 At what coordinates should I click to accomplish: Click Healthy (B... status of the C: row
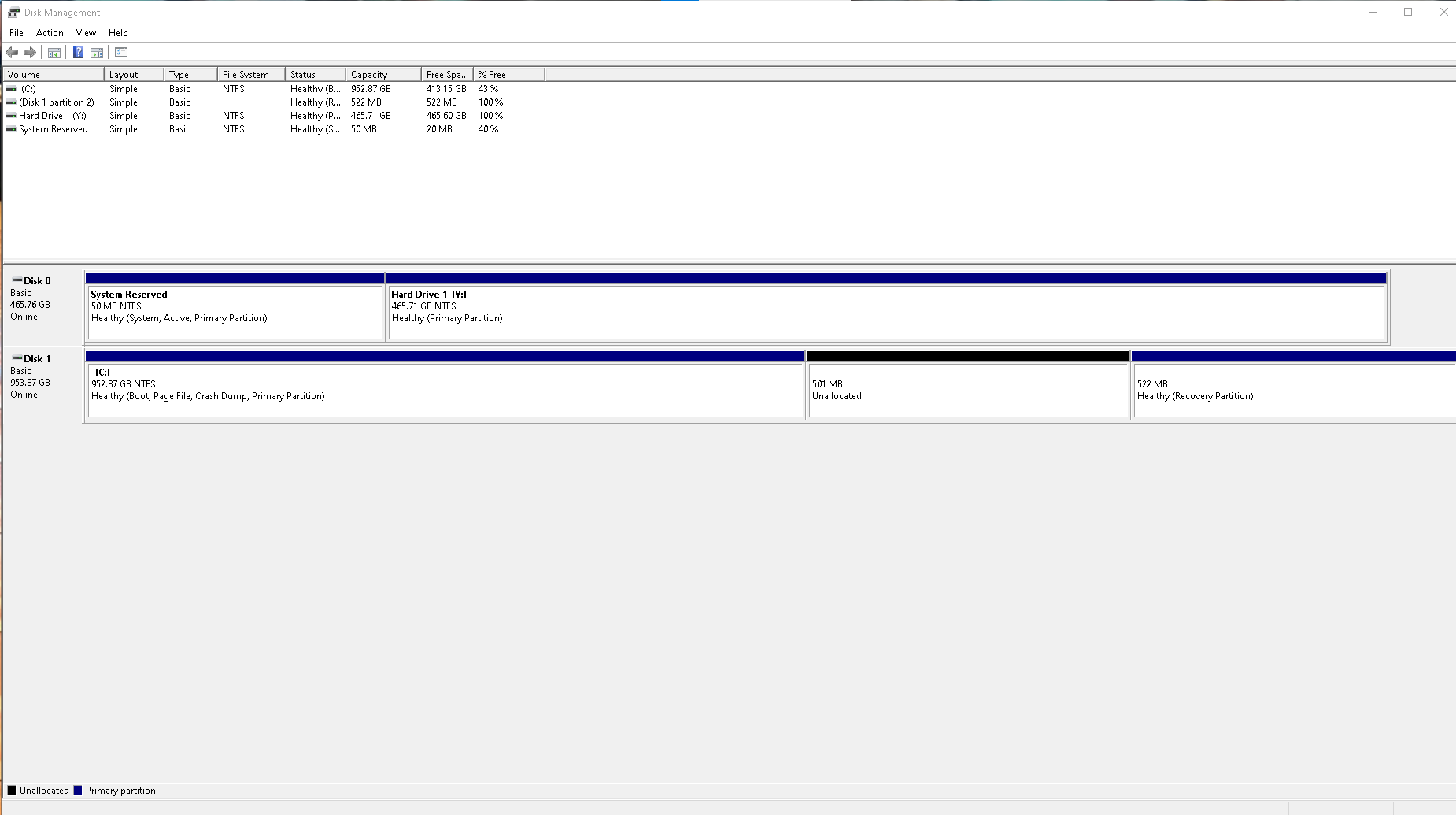pos(315,89)
